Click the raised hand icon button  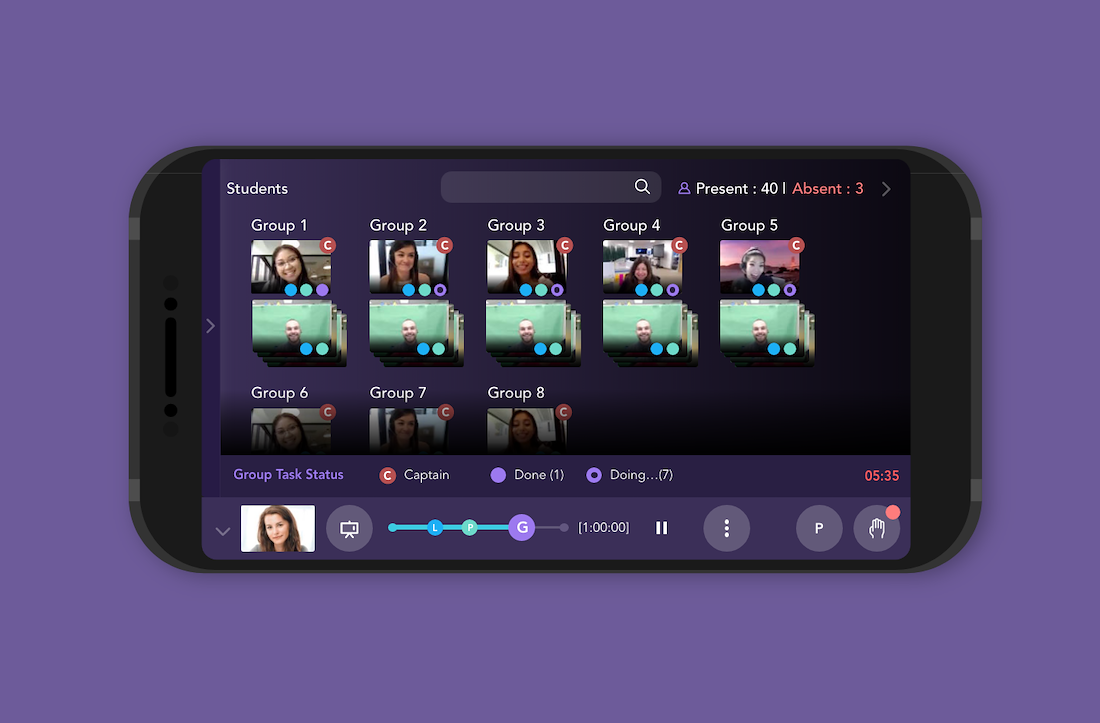(x=876, y=528)
